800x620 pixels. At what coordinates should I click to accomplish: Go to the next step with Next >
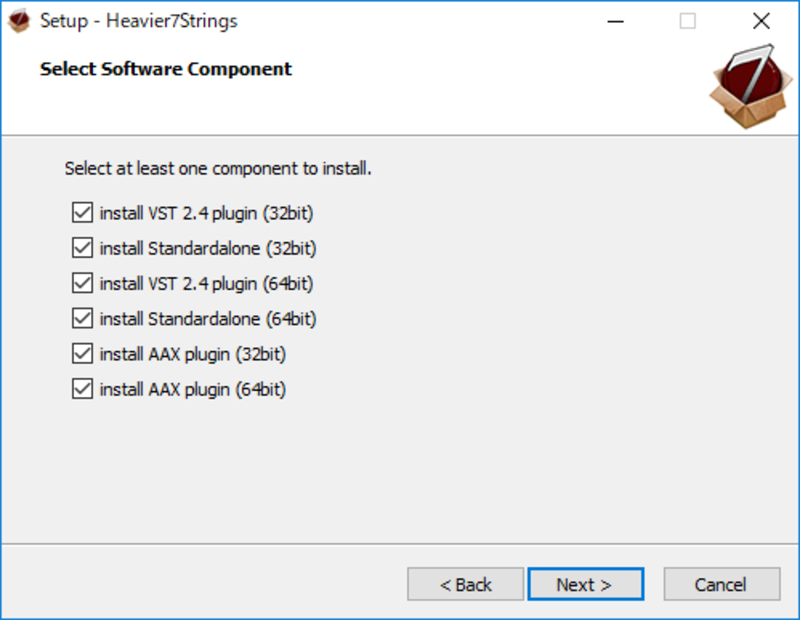585,584
